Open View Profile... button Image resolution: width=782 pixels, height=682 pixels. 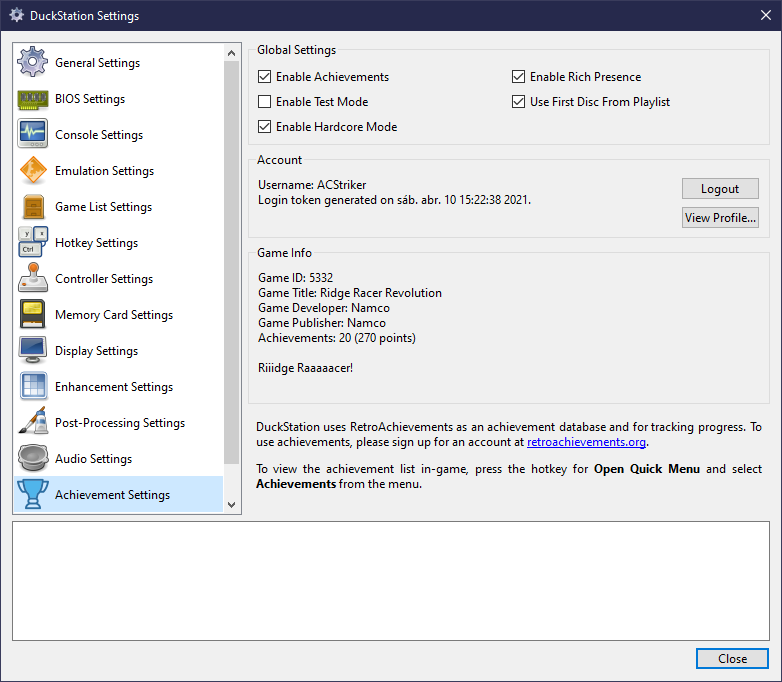coord(720,218)
